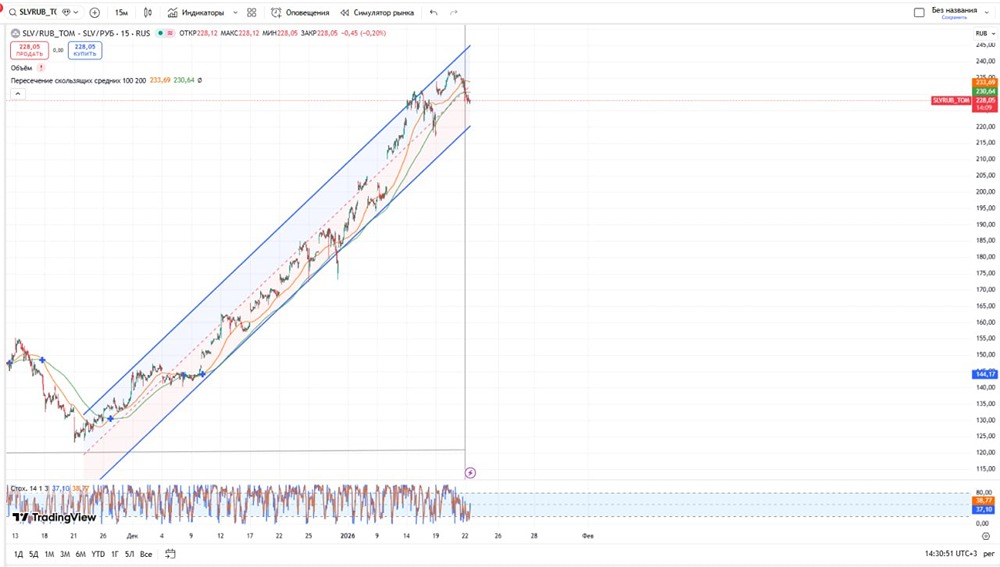Show all data with Все range
1000x567 pixels.
(145, 554)
